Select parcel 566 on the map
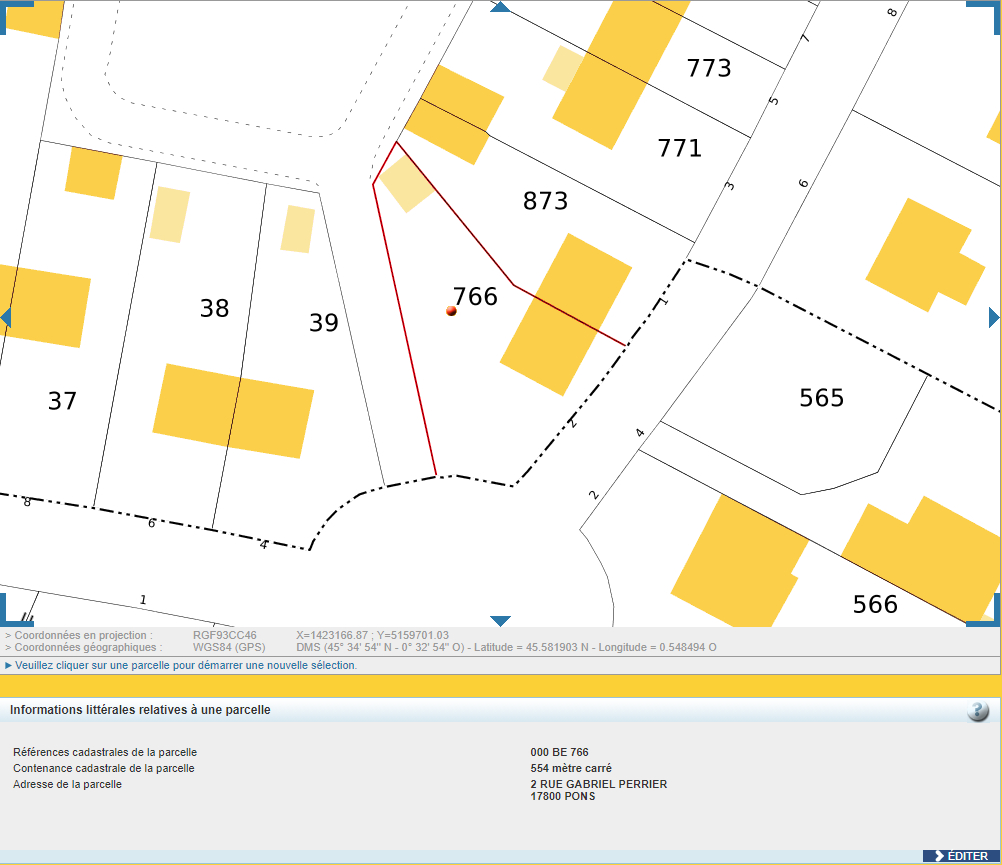Viewport: 1002px width, 865px height. 875,604
